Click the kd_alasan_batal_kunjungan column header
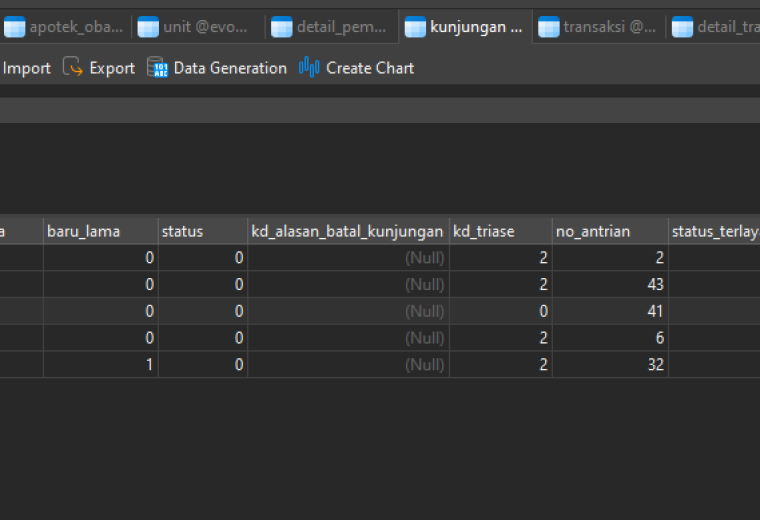 pyautogui.click(x=348, y=231)
